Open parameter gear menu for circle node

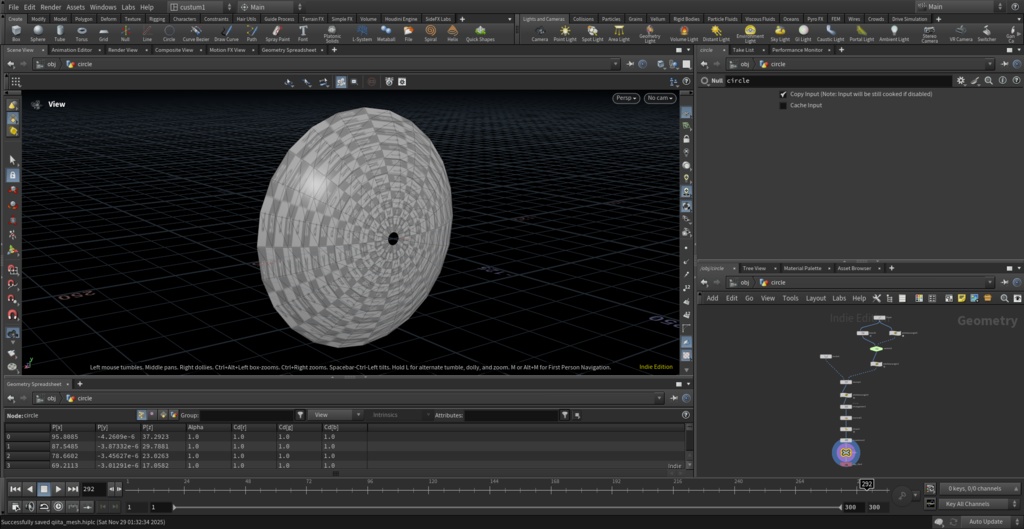[x=961, y=81]
